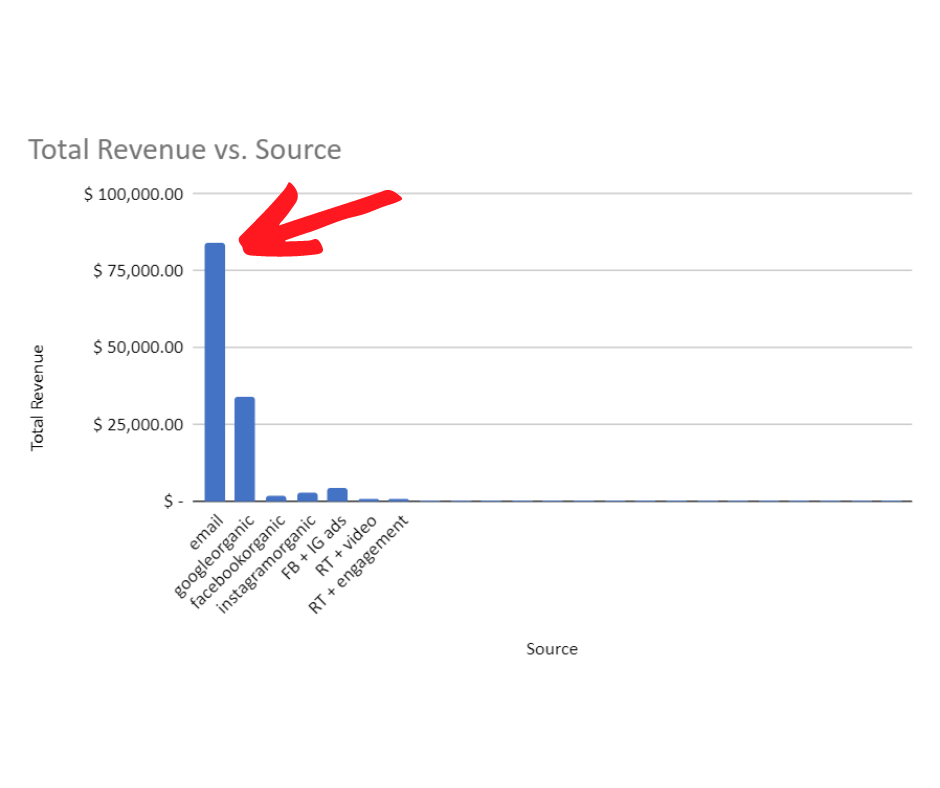Select the tall blue email bar
Screen dimensions: 940x788
[215, 372]
